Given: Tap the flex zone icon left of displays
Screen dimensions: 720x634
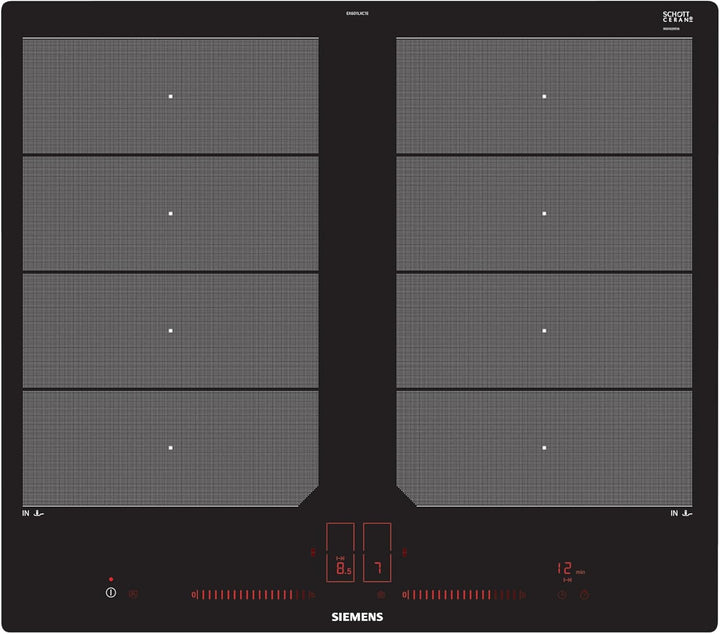Looking at the screenshot, I should 313,551.
